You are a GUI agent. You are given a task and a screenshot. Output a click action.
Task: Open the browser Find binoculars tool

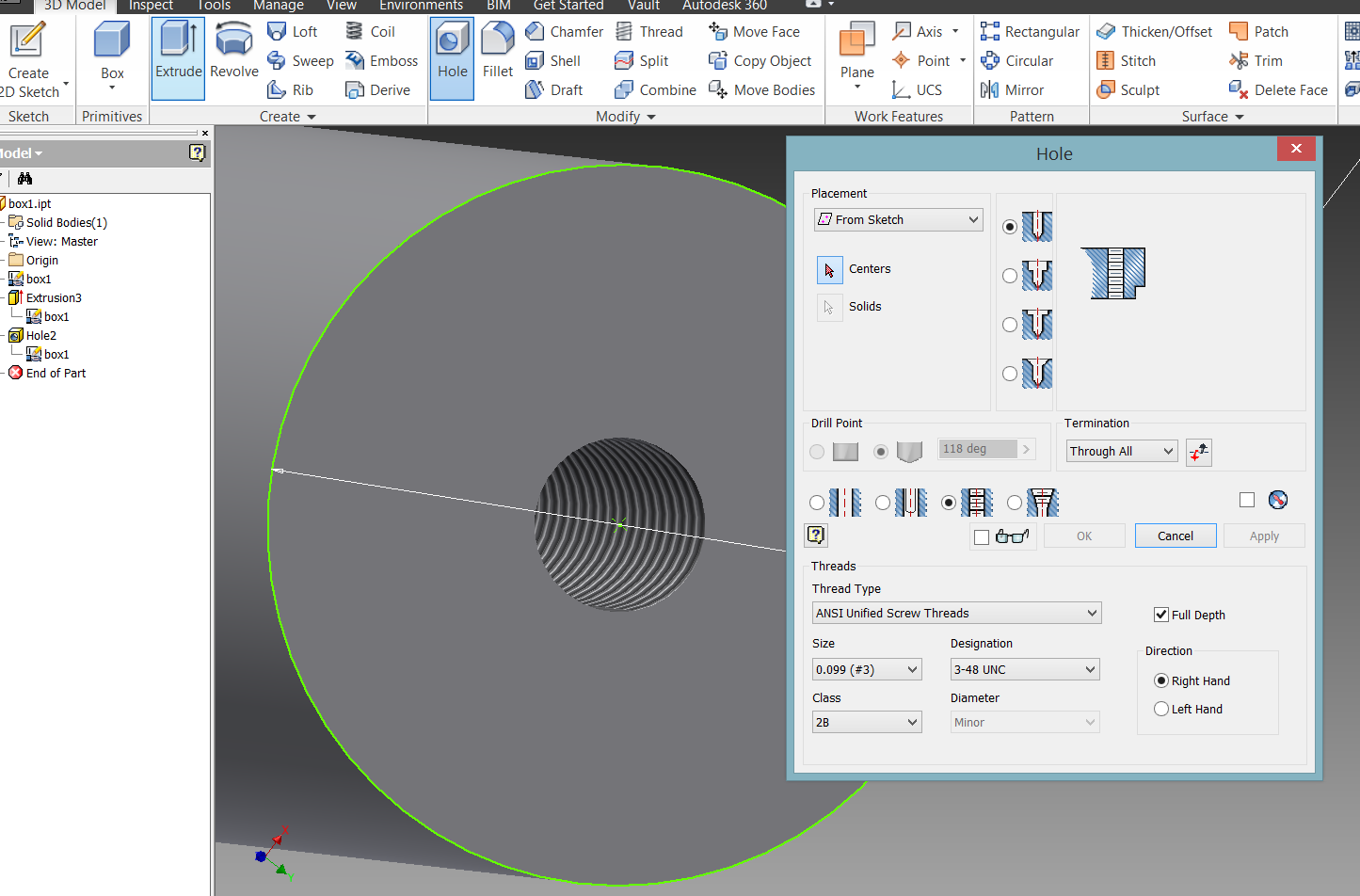(24, 178)
